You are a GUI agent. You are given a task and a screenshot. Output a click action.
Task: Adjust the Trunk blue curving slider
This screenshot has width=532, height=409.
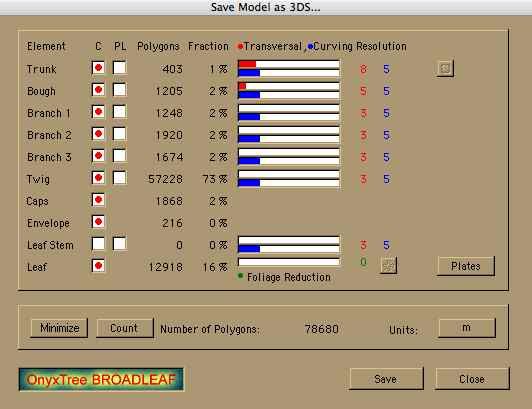click(289, 73)
